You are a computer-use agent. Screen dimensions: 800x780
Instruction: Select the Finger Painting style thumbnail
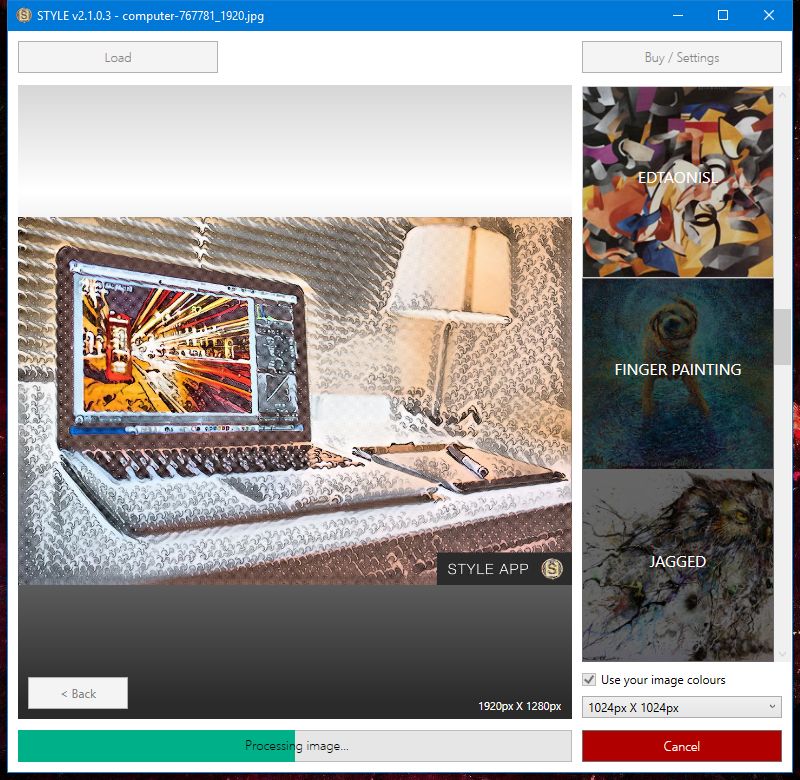(x=678, y=373)
